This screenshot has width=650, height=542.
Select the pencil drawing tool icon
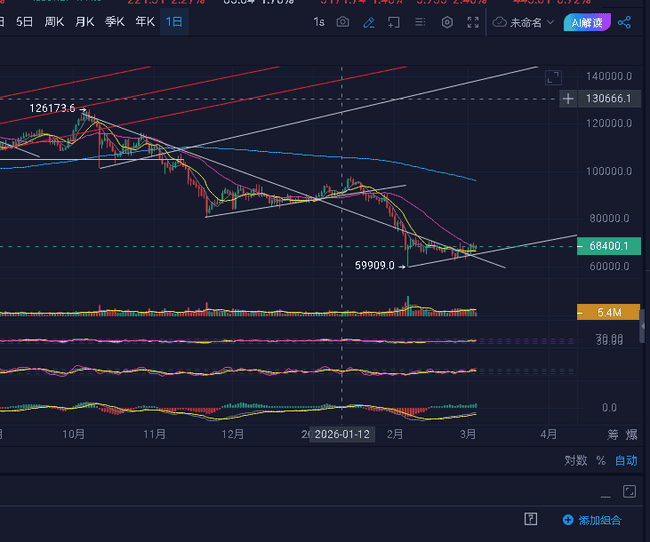pyautogui.click(x=369, y=22)
